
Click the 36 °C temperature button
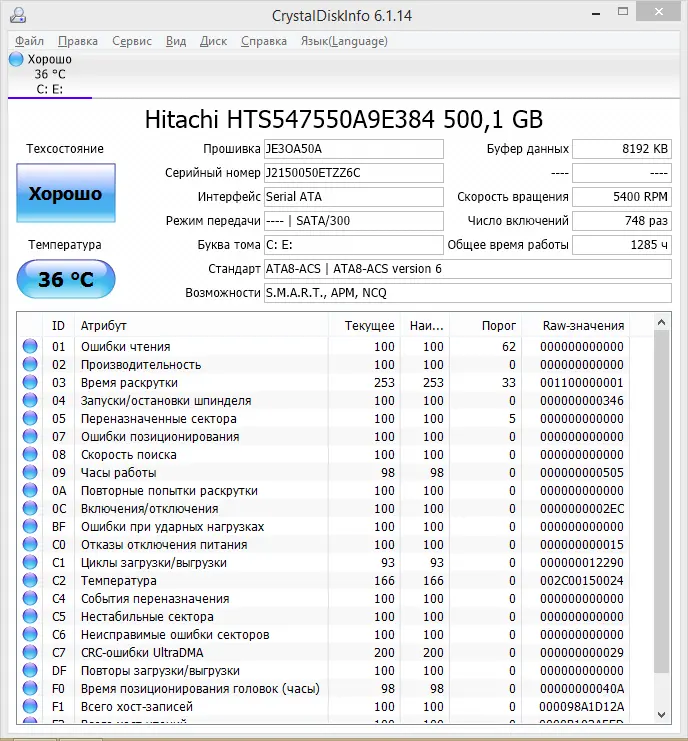click(x=66, y=279)
